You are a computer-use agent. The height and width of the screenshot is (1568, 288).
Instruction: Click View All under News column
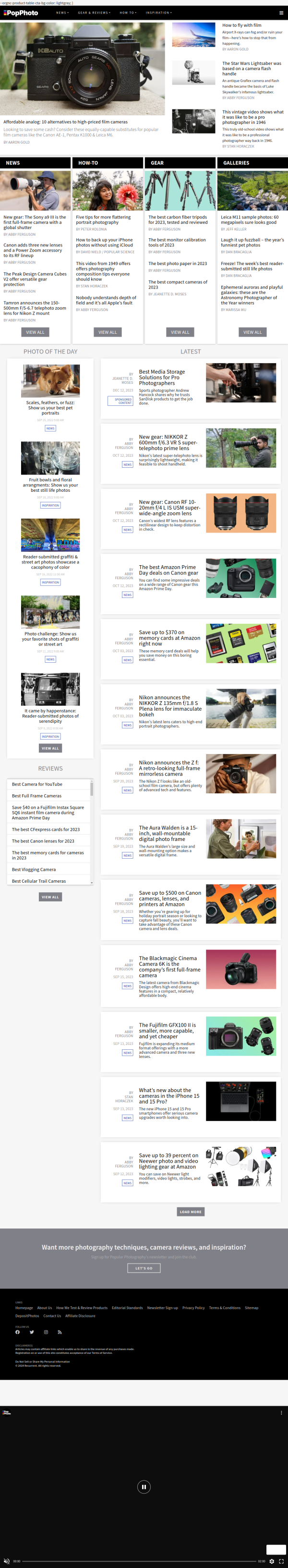coord(36,332)
